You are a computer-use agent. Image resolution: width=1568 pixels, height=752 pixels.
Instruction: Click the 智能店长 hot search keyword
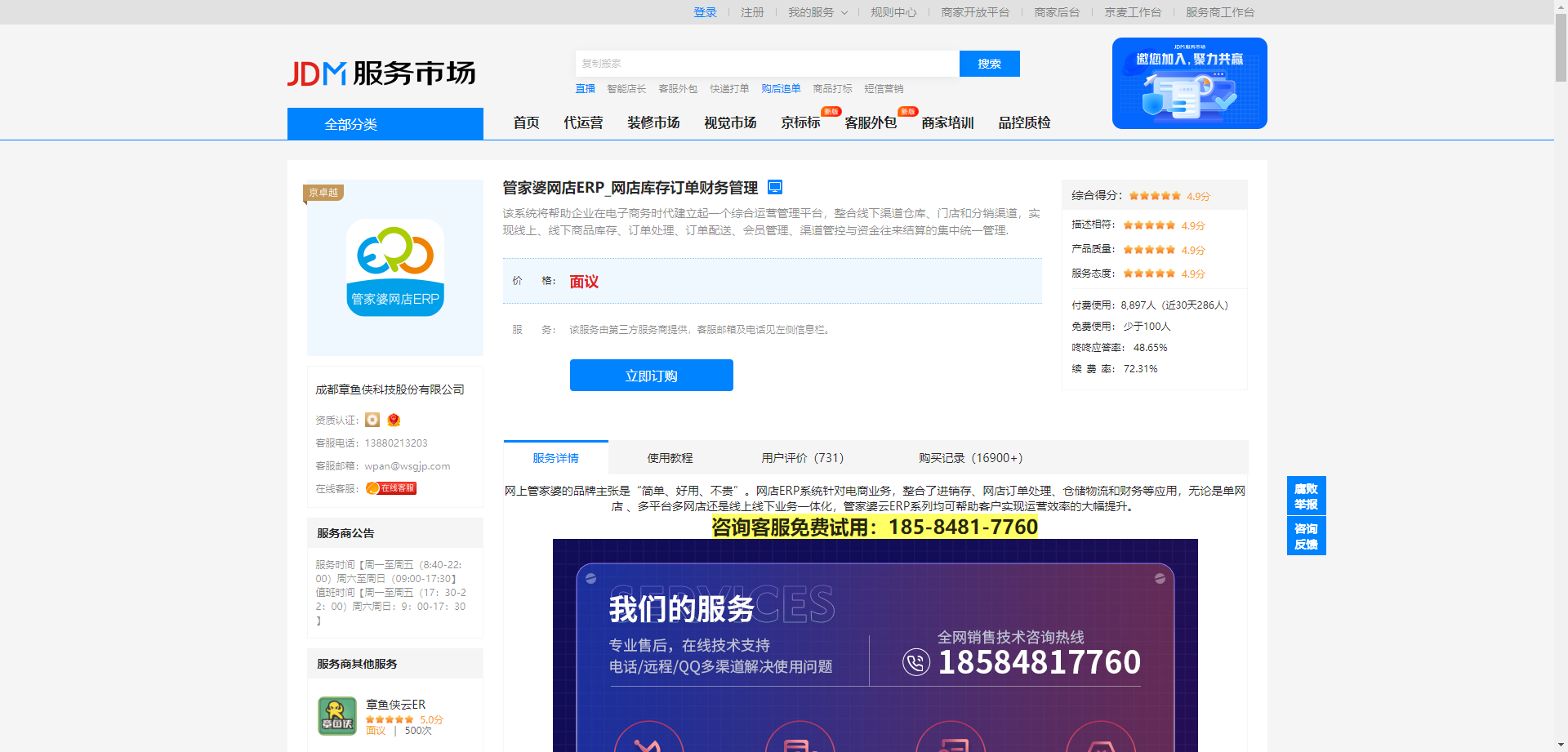(626, 88)
